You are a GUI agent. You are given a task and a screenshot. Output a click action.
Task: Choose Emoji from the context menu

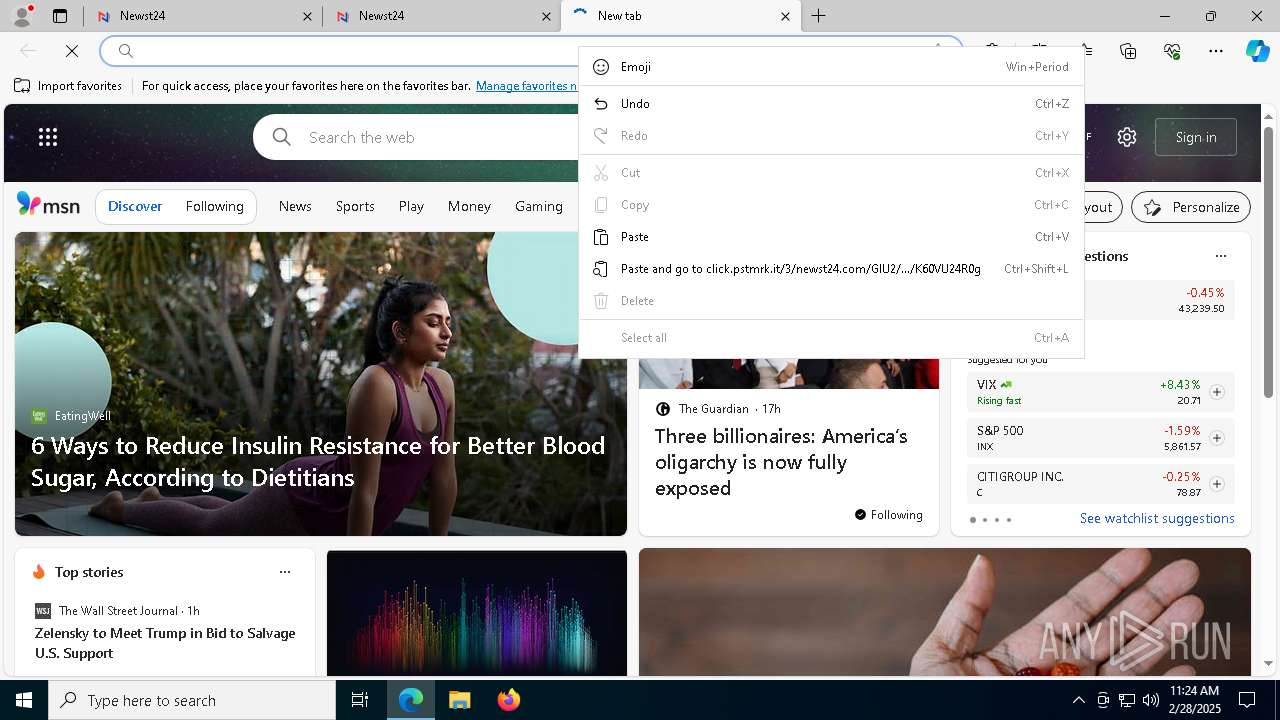click(831, 67)
